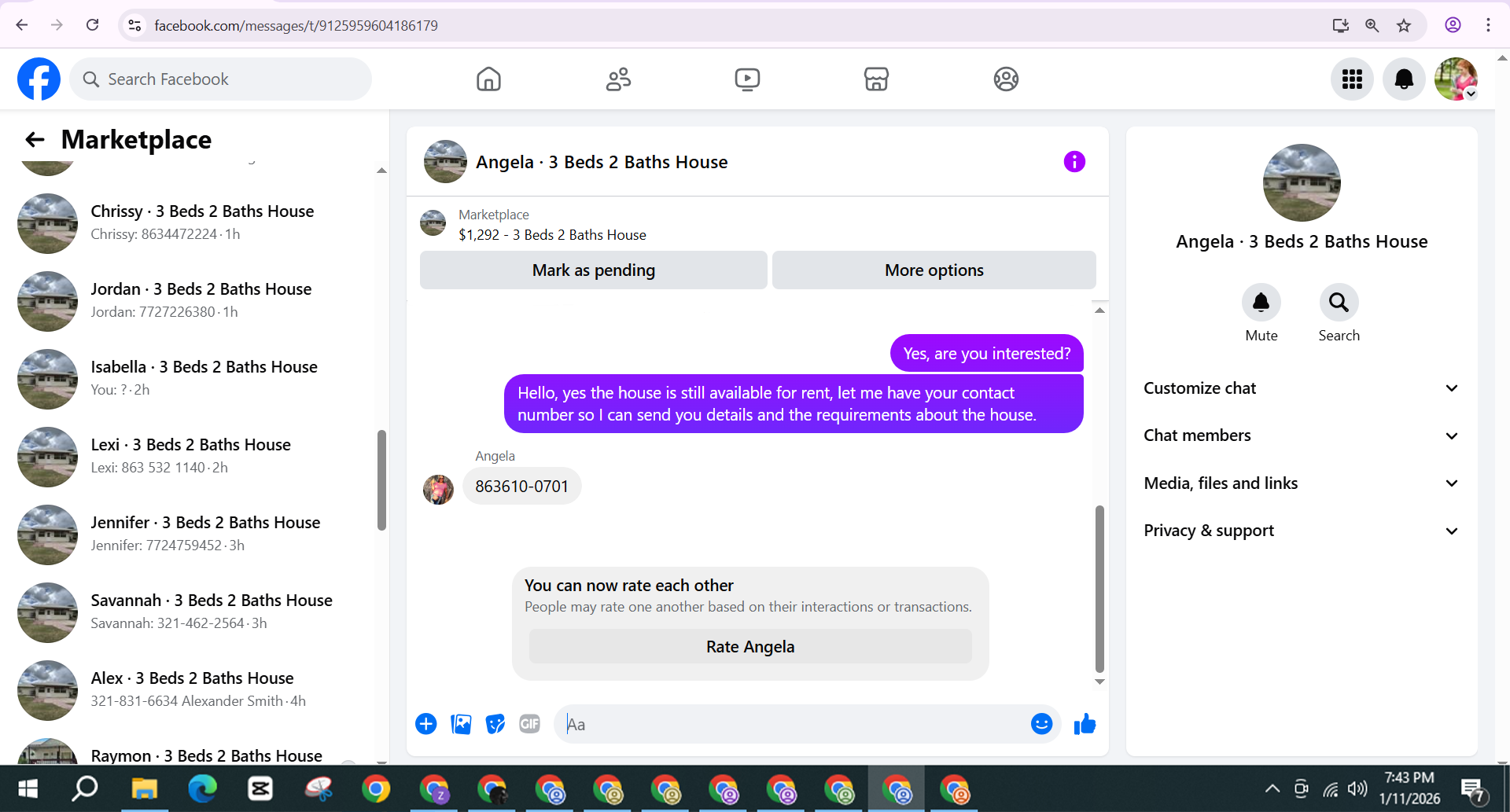Search in conversation using the magnifier icon
Viewport: 1510px width, 812px height.
pos(1339,303)
